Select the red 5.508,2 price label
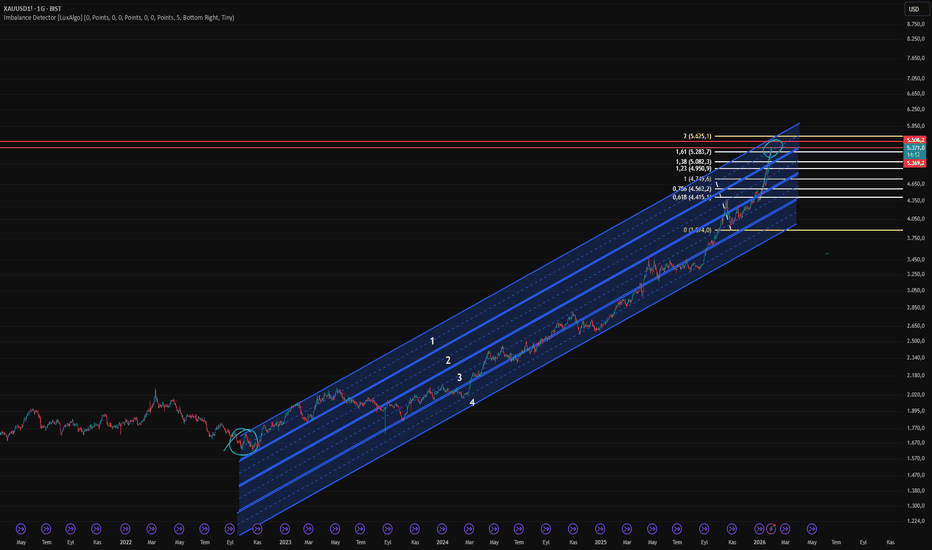 tap(915, 140)
